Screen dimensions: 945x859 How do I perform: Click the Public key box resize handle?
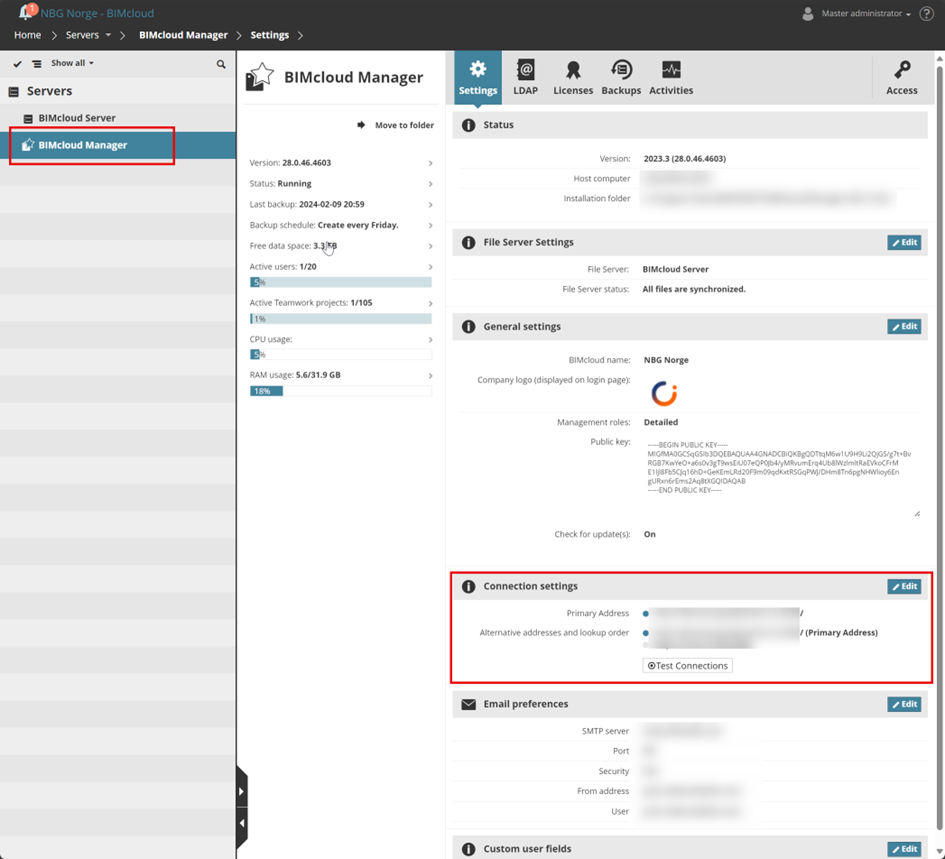click(x=917, y=514)
